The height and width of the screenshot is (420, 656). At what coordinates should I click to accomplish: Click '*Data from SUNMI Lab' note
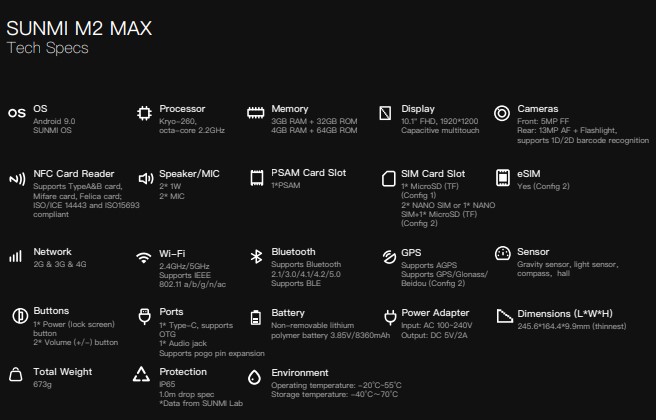tap(201, 403)
